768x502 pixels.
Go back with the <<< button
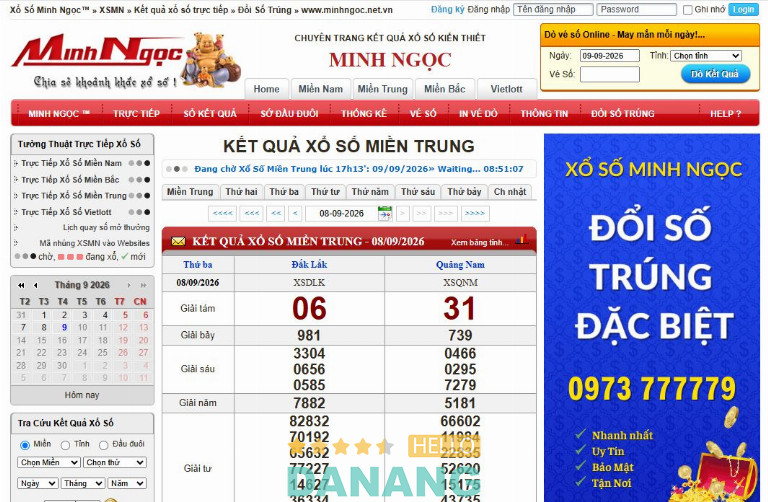(252, 214)
